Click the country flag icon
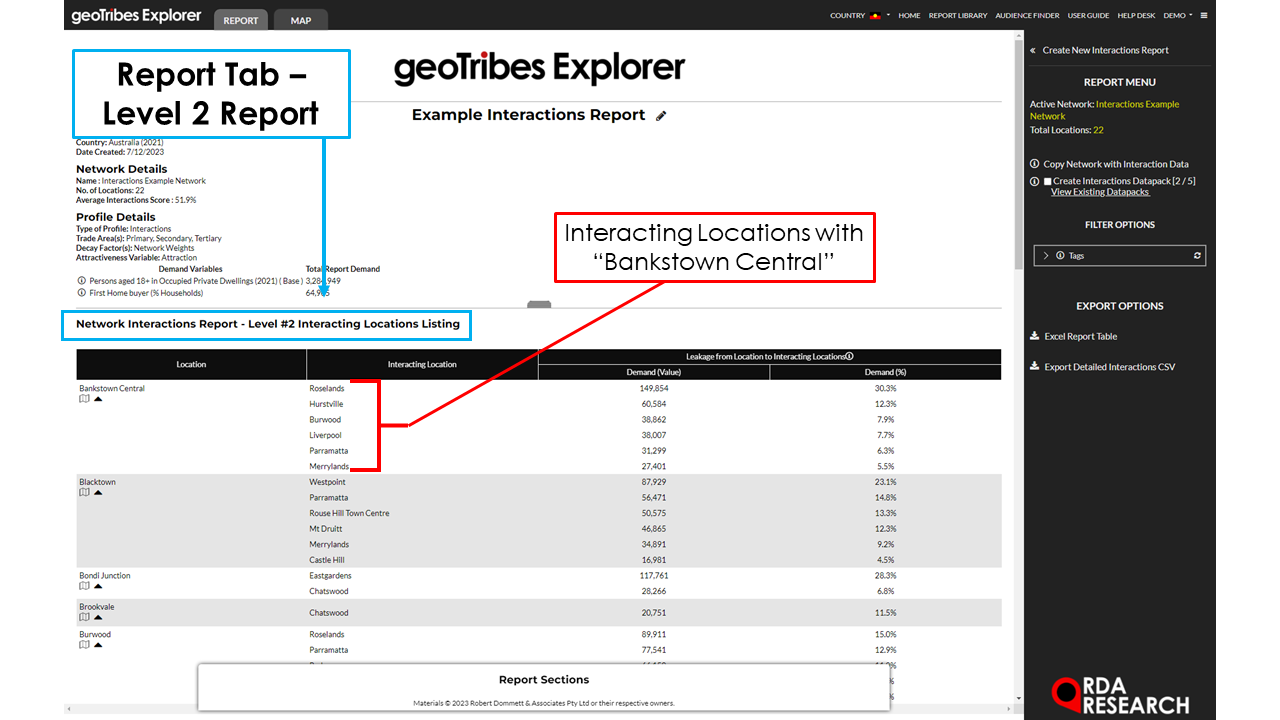 pyautogui.click(x=875, y=16)
